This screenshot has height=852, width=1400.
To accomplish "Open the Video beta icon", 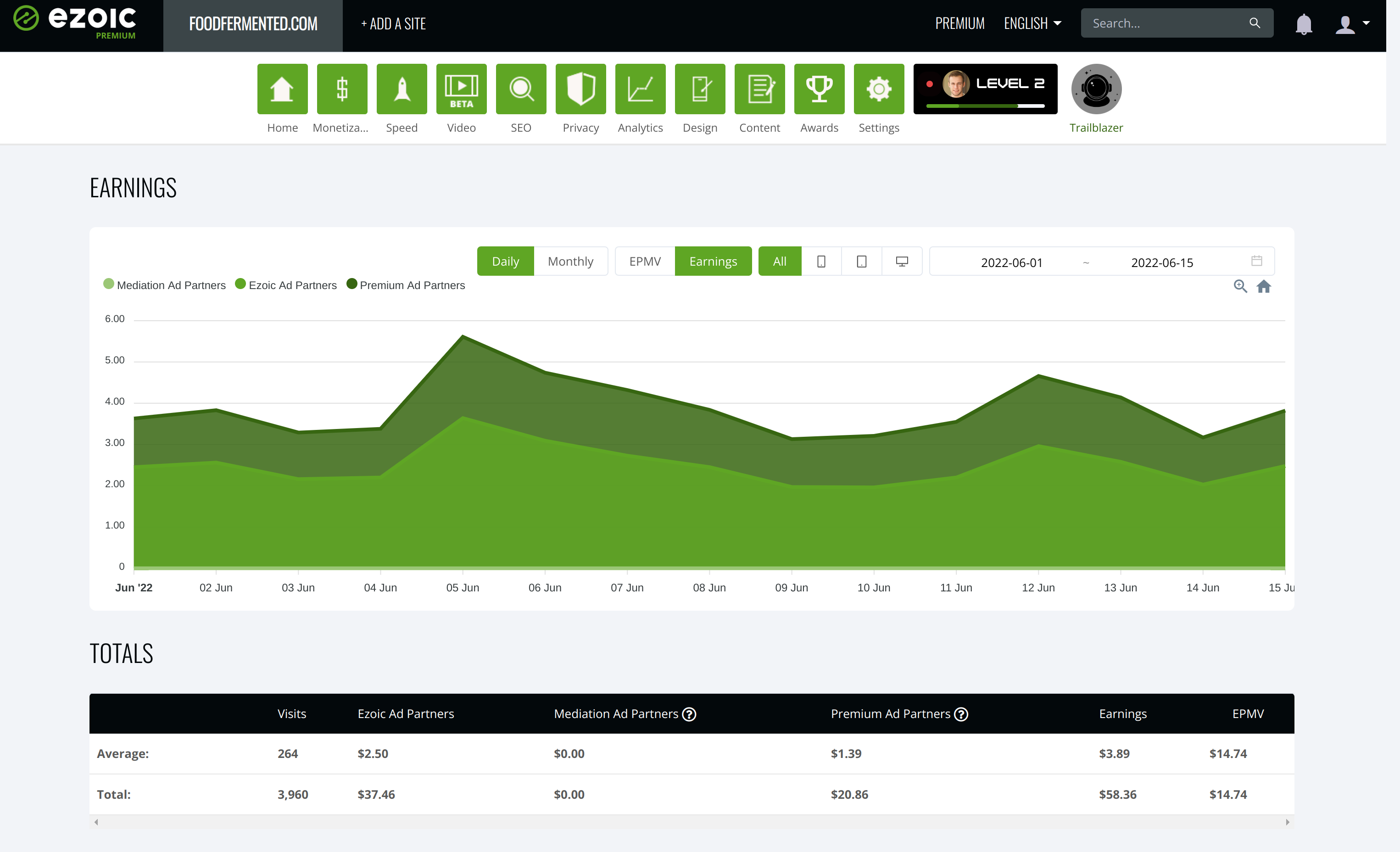I will 461,89.
